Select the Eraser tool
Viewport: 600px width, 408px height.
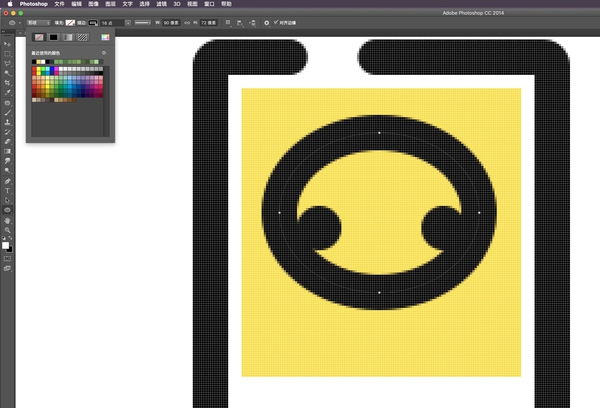(x=7, y=142)
